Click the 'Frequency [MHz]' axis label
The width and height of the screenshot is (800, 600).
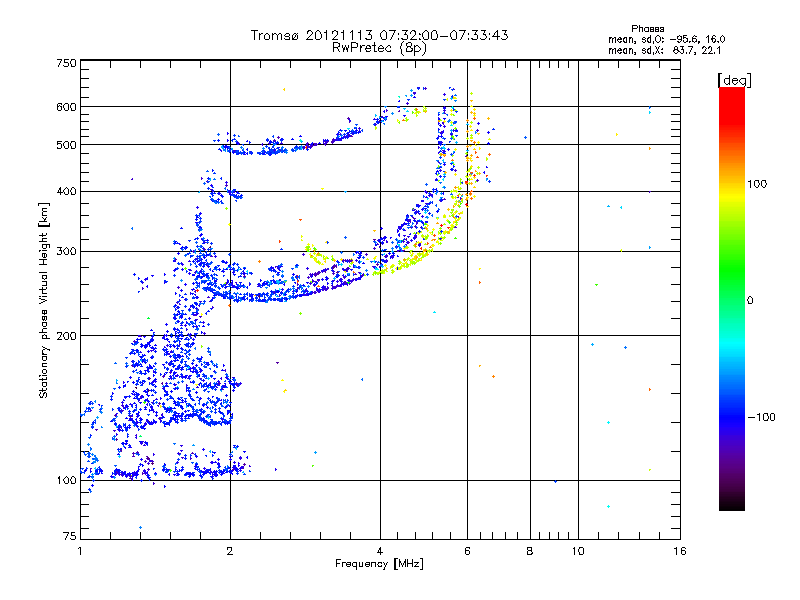pyautogui.click(x=379, y=564)
